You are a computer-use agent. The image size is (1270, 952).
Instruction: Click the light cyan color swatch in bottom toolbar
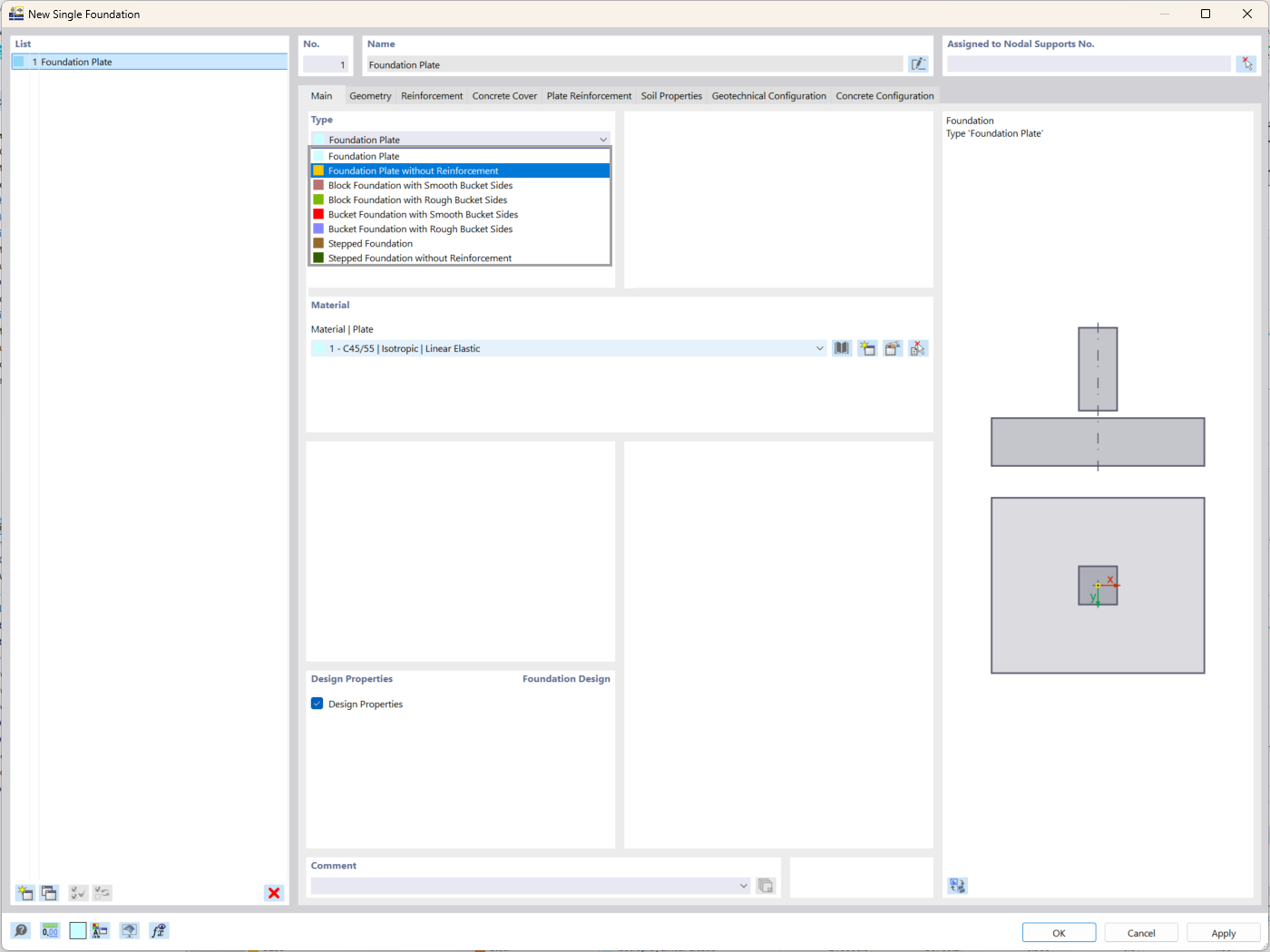pos(78,931)
